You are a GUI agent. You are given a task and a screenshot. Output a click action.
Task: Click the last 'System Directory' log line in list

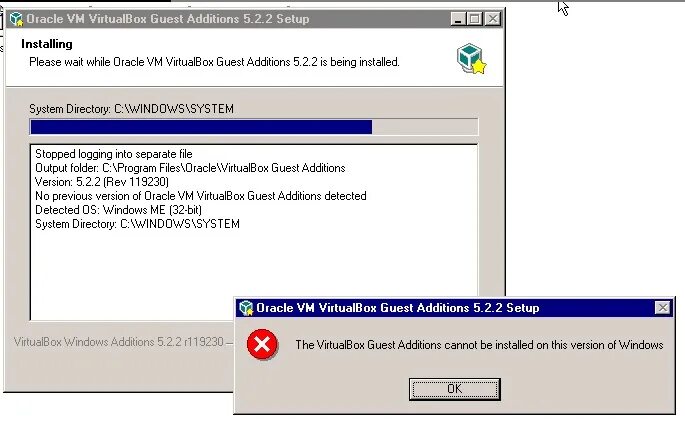137,224
